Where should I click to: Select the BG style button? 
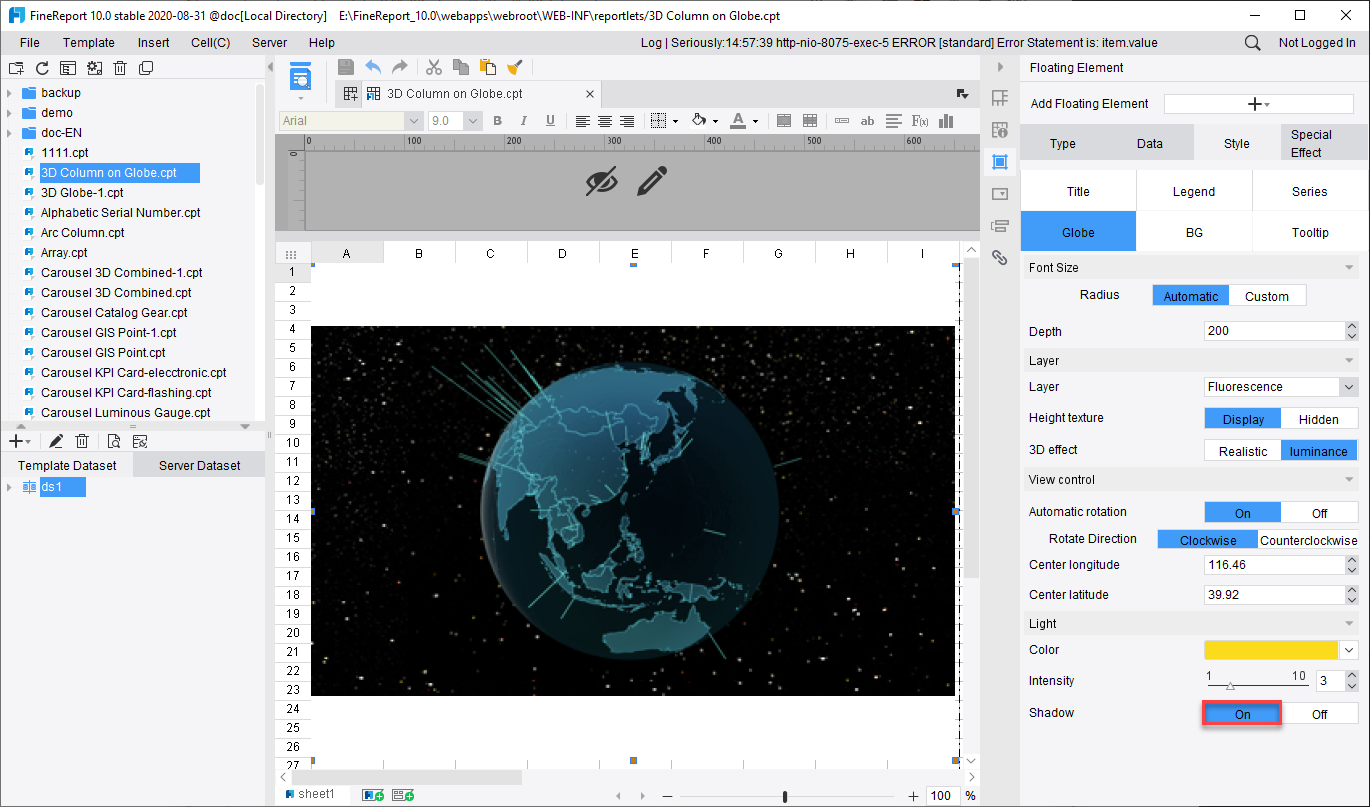[x=1194, y=232]
